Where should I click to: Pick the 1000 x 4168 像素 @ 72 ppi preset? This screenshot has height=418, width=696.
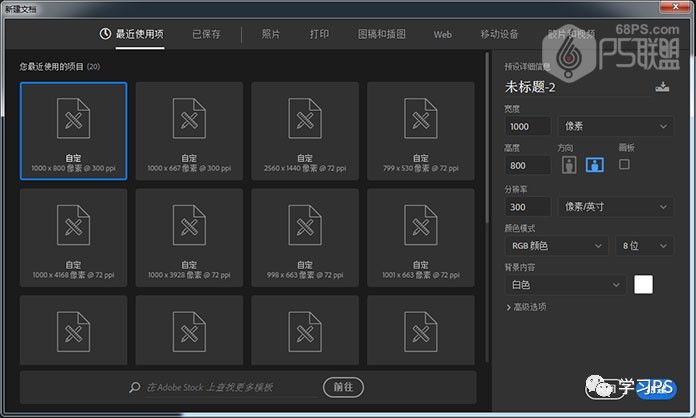73,237
